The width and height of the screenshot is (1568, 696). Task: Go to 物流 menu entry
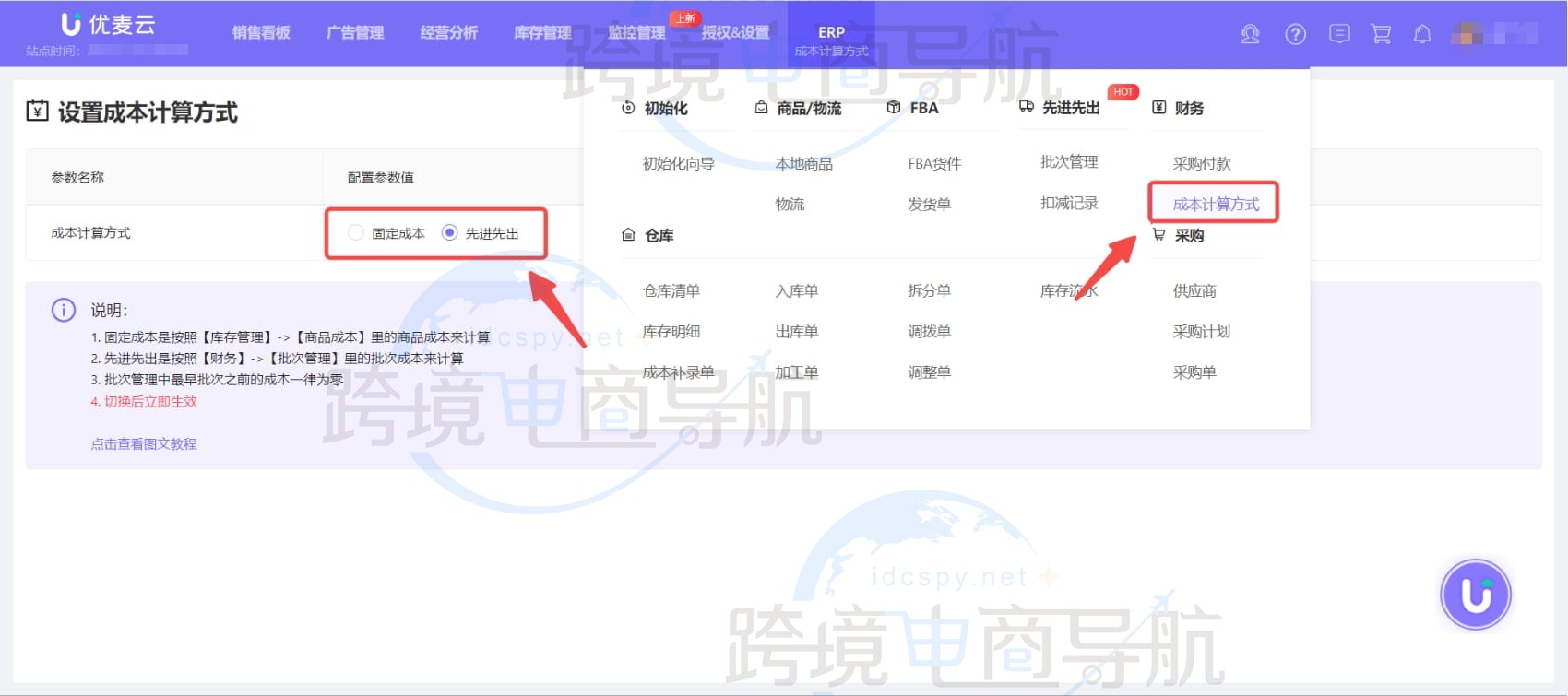790,205
